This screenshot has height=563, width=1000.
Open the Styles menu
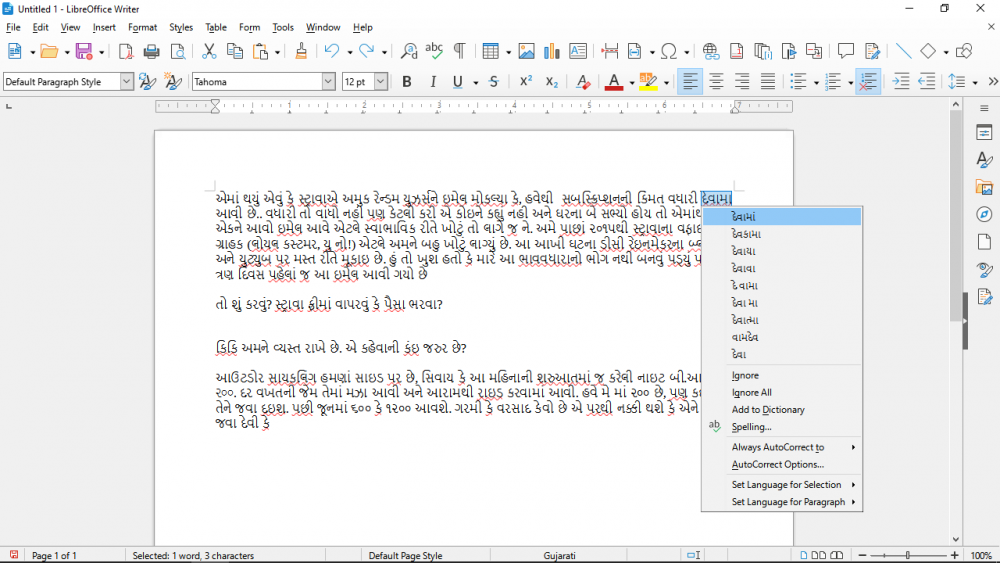tap(181, 27)
